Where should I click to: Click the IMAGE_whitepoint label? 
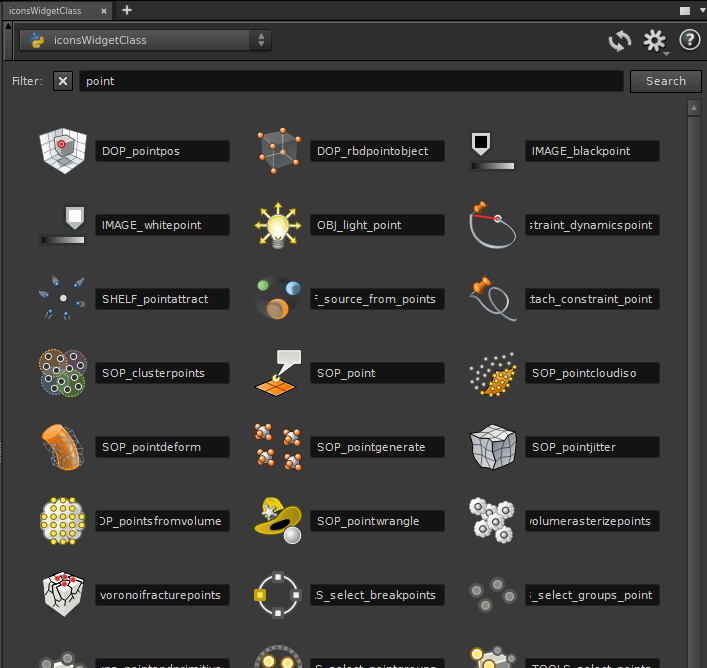(x=162, y=225)
